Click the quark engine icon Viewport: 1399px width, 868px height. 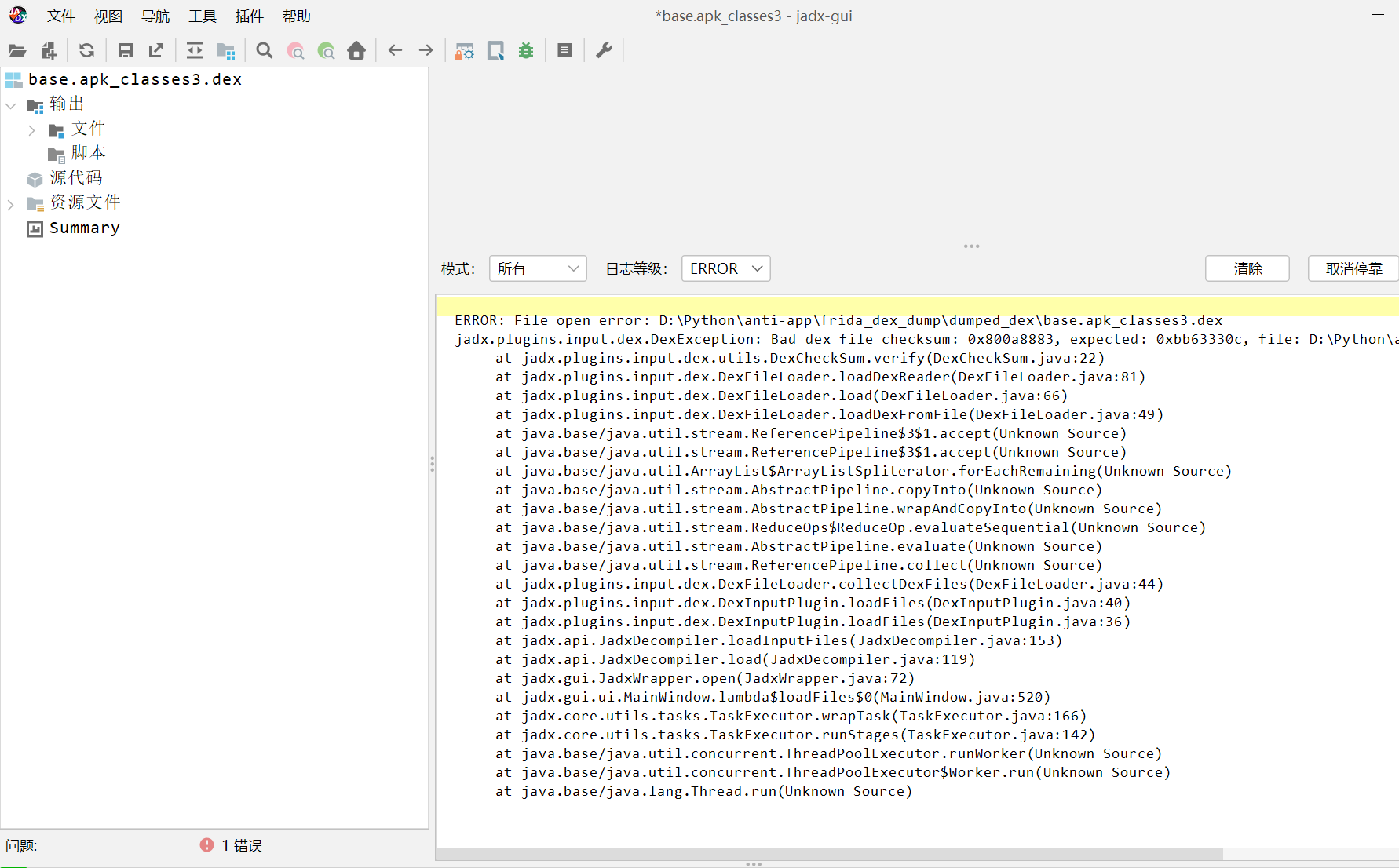[x=495, y=51]
